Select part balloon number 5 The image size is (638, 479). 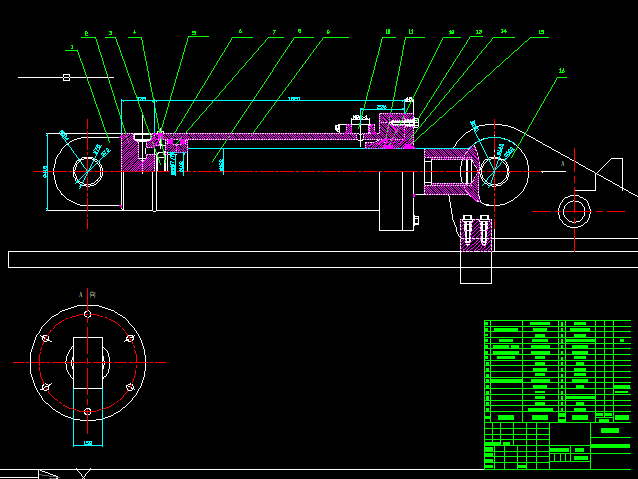click(x=194, y=33)
